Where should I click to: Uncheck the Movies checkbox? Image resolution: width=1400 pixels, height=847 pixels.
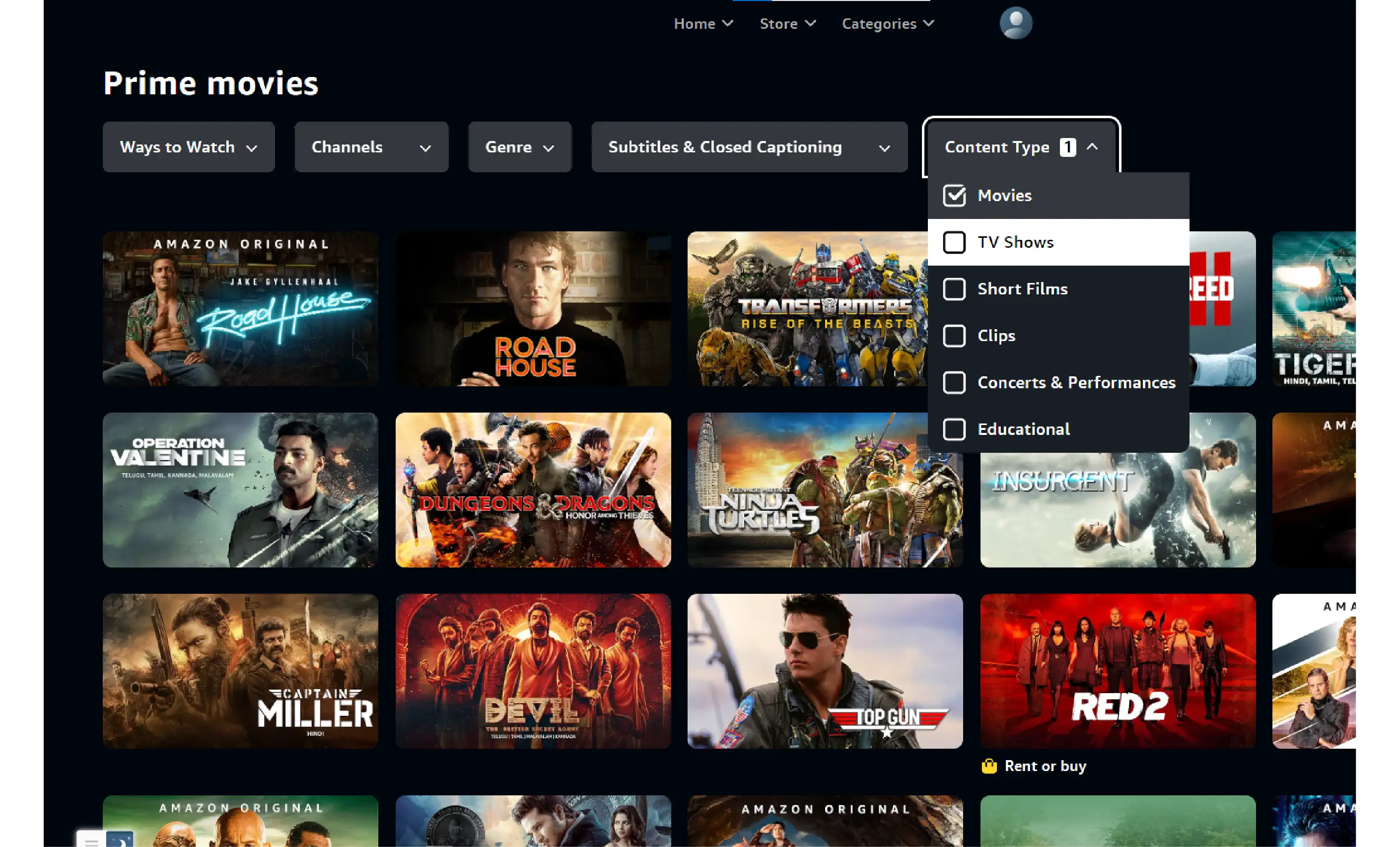954,196
